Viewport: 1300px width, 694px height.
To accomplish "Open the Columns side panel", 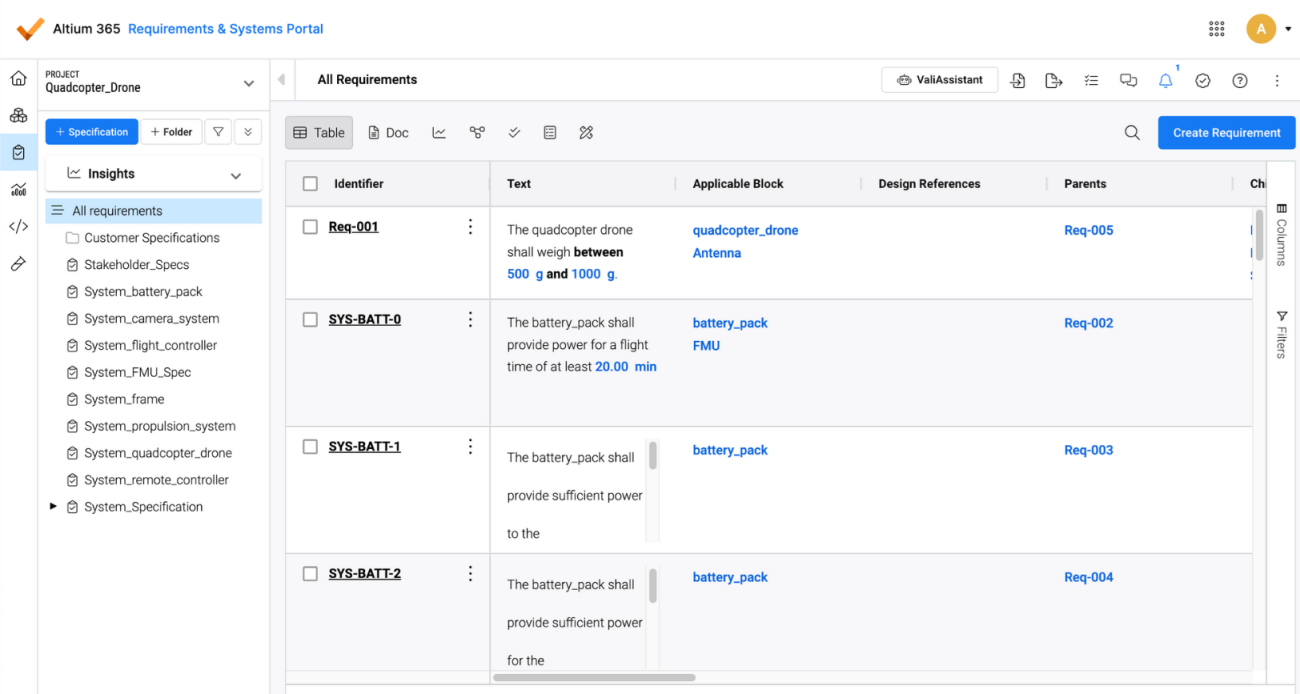I will (1282, 235).
